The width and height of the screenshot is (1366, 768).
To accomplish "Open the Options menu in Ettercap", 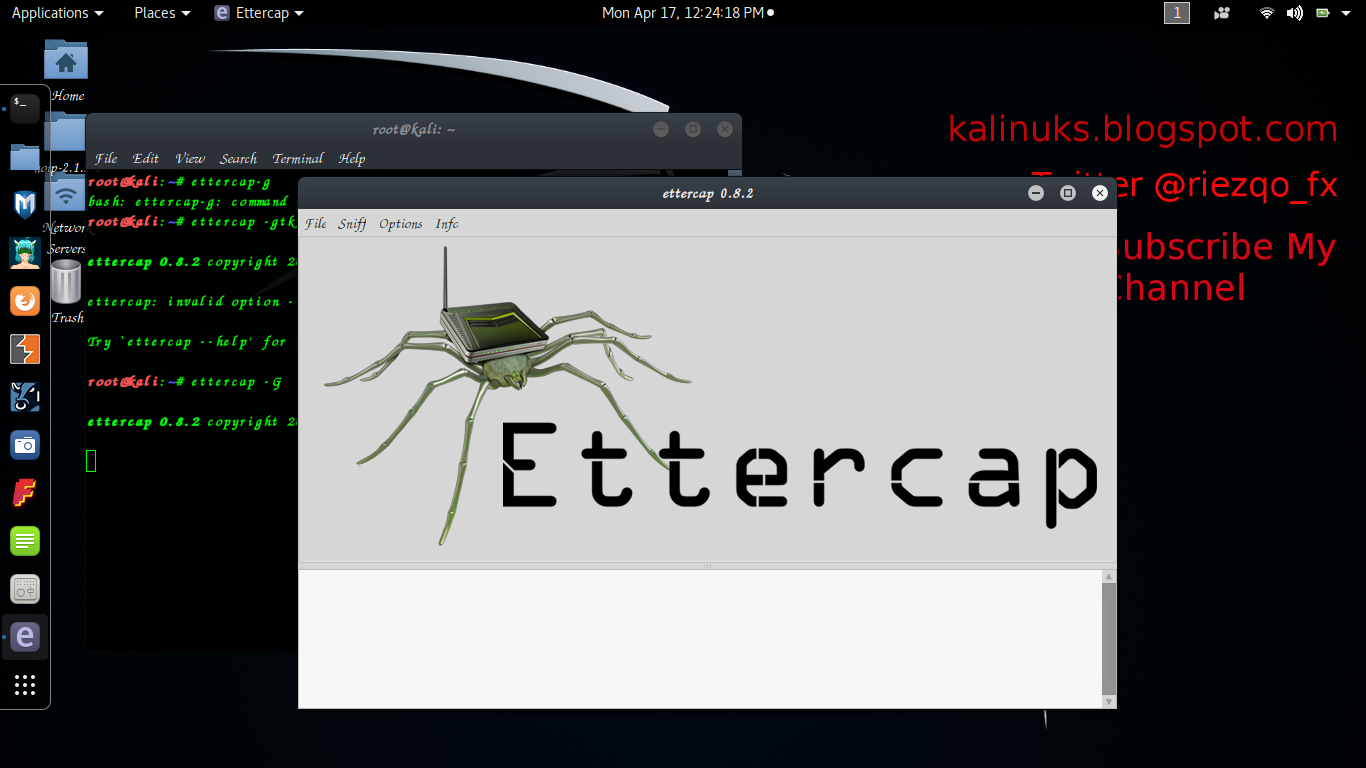I will pos(400,224).
